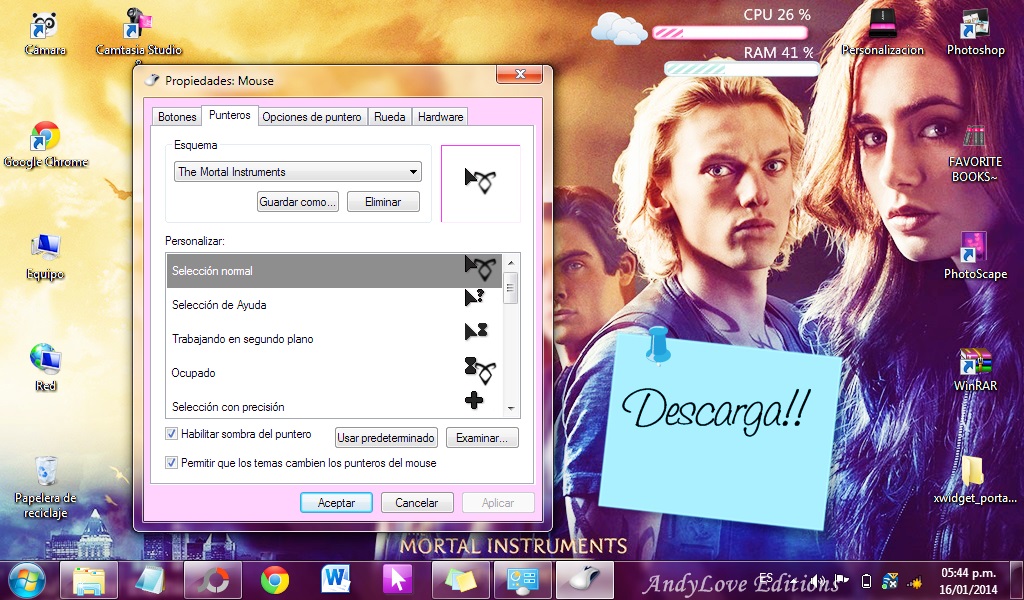
Task: Click the Eliminar button
Action: click(x=383, y=202)
